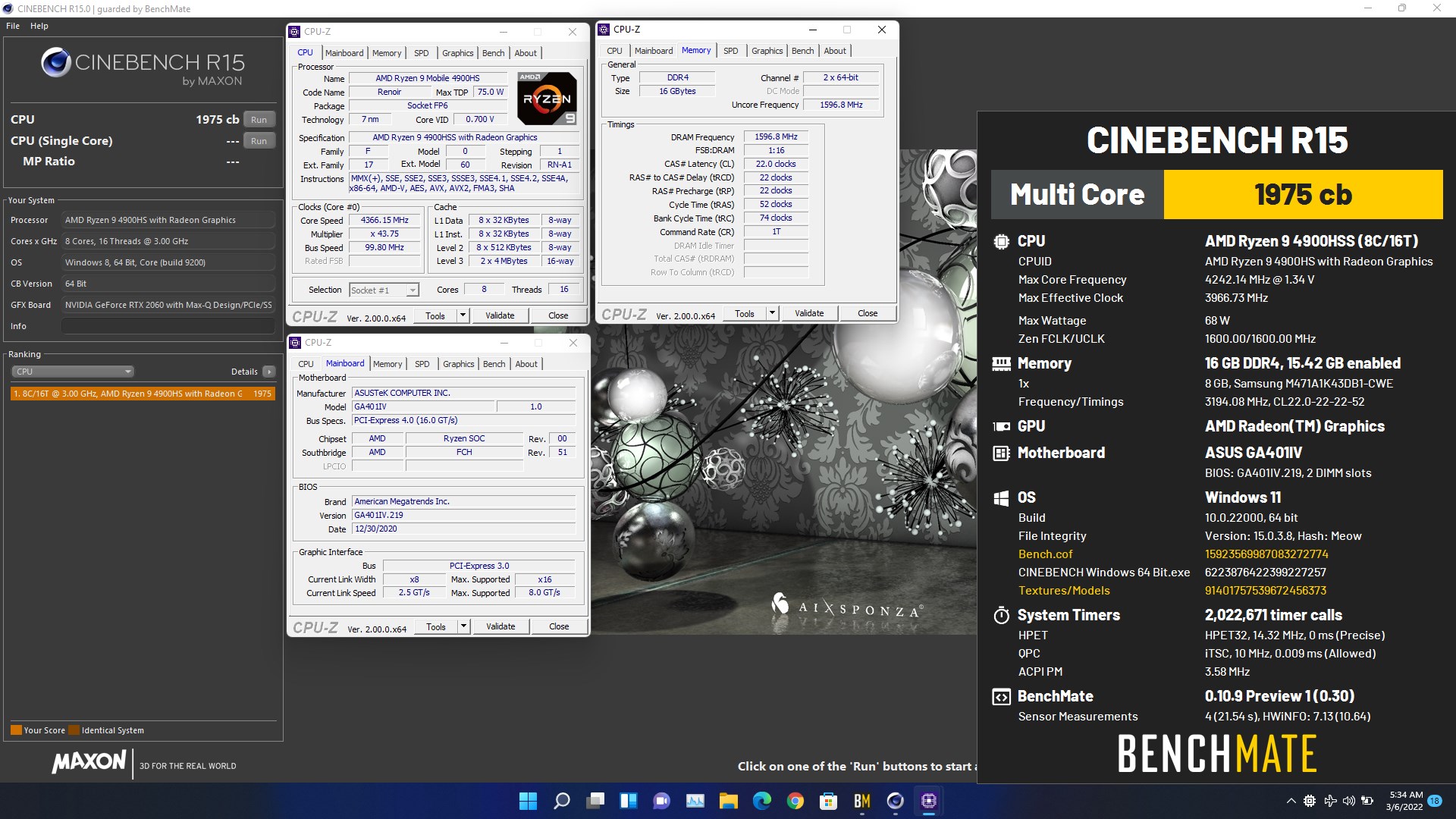
Task: Open Memory tab in top-left CPU-Z
Action: (x=387, y=53)
